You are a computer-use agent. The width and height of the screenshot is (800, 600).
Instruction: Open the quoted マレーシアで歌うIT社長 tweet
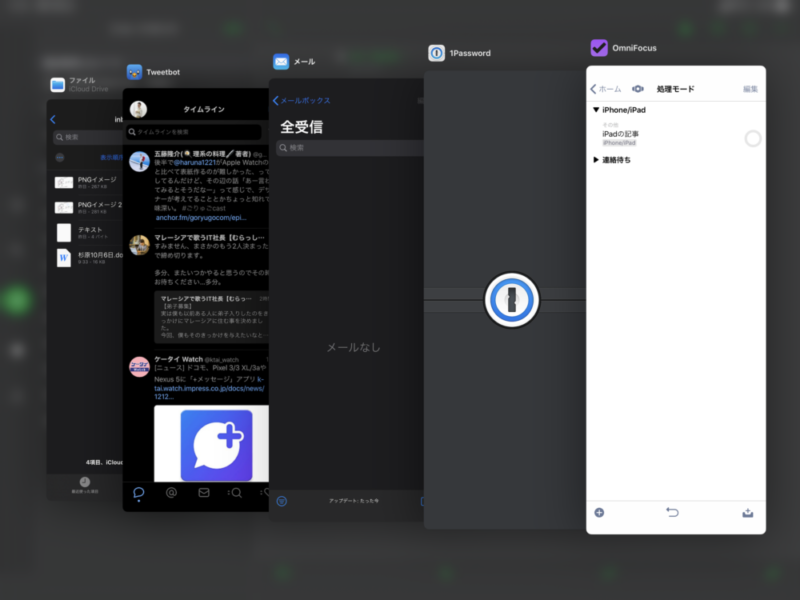[211, 317]
